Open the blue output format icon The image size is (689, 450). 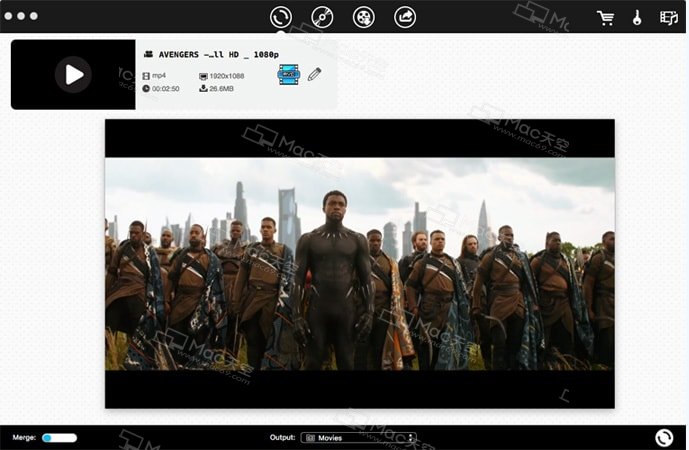pyautogui.click(x=289, y=75)
